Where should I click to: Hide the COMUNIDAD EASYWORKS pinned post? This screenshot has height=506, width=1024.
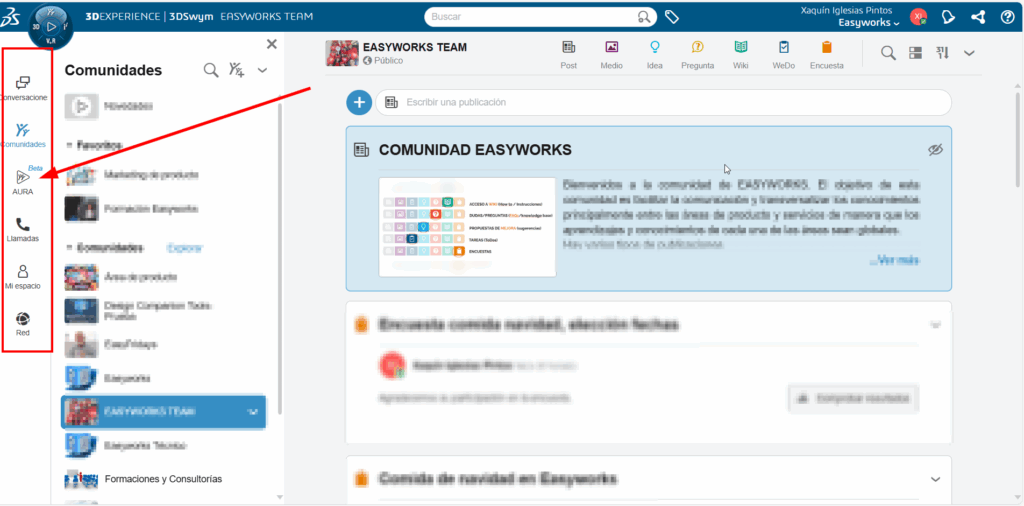[x=936, y=150]
